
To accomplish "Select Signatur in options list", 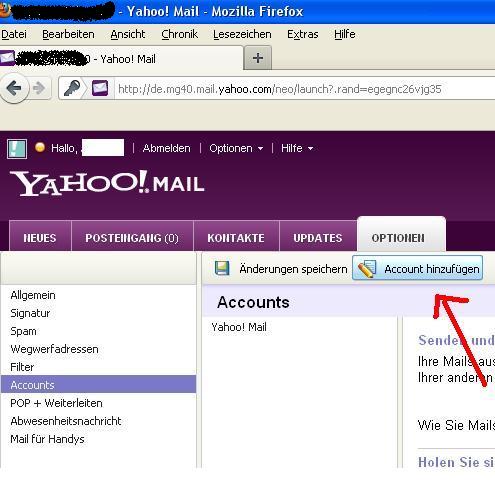I will [x=30, y=313].
